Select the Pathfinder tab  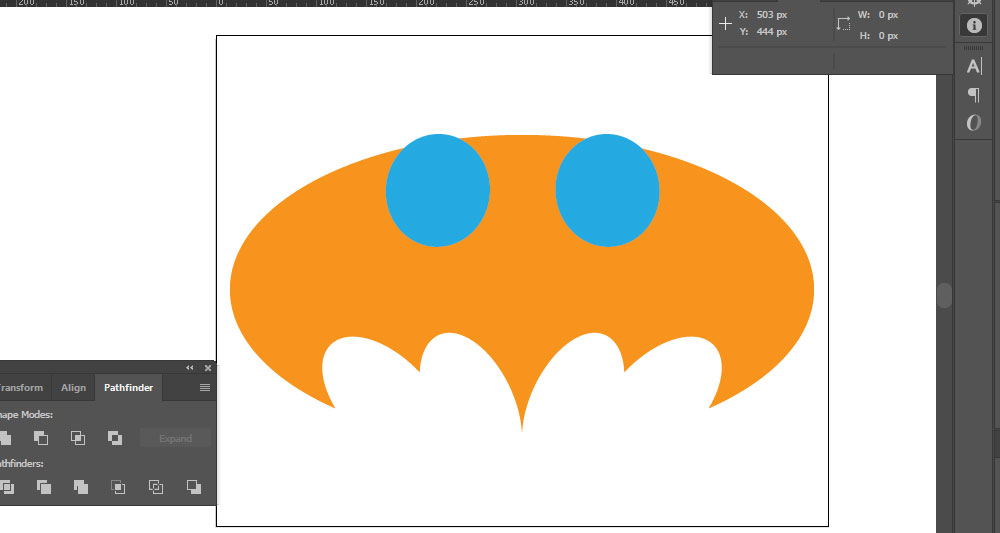[128, 388]
